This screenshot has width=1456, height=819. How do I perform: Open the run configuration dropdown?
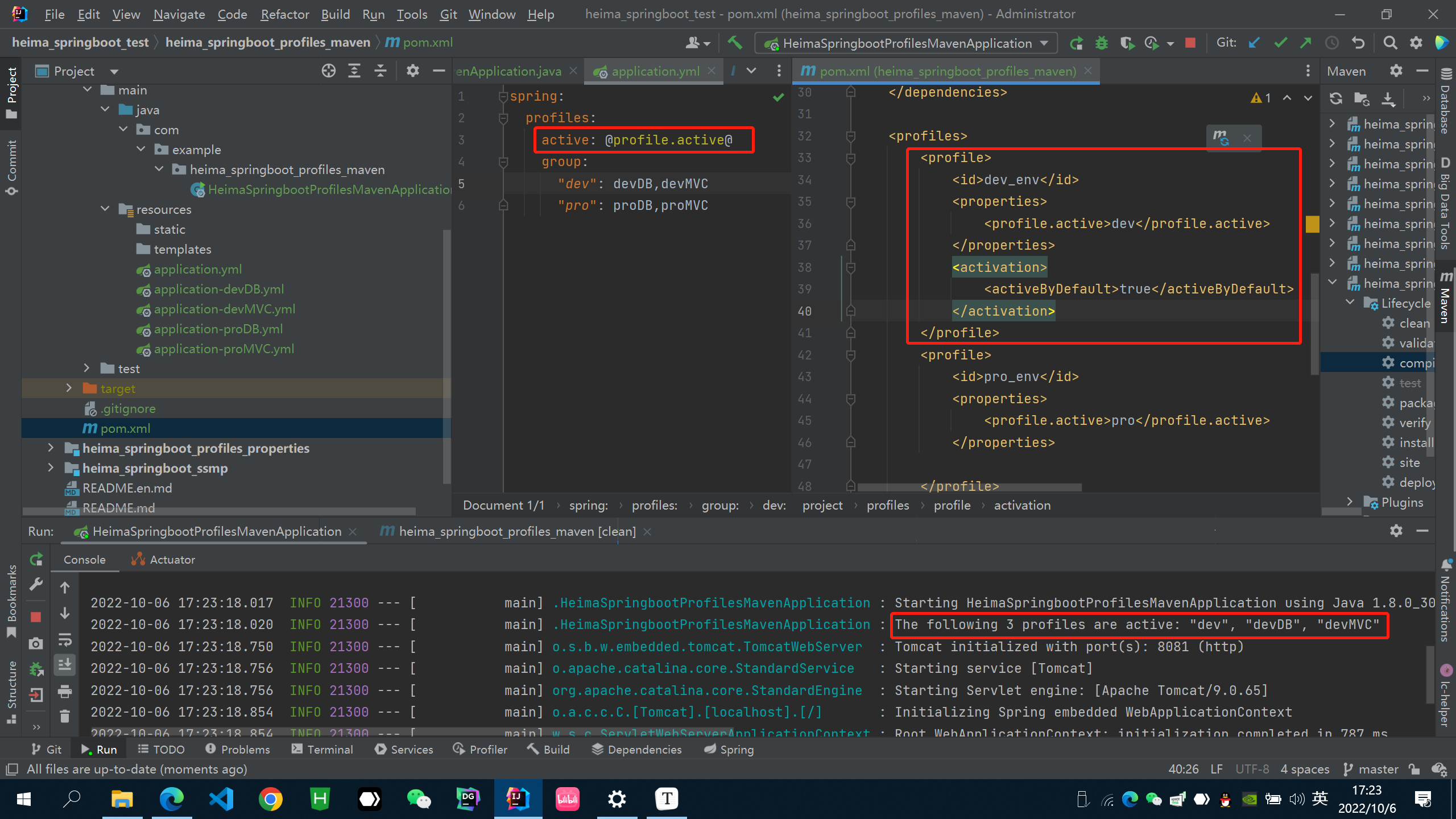click(x=1044, y=43)
